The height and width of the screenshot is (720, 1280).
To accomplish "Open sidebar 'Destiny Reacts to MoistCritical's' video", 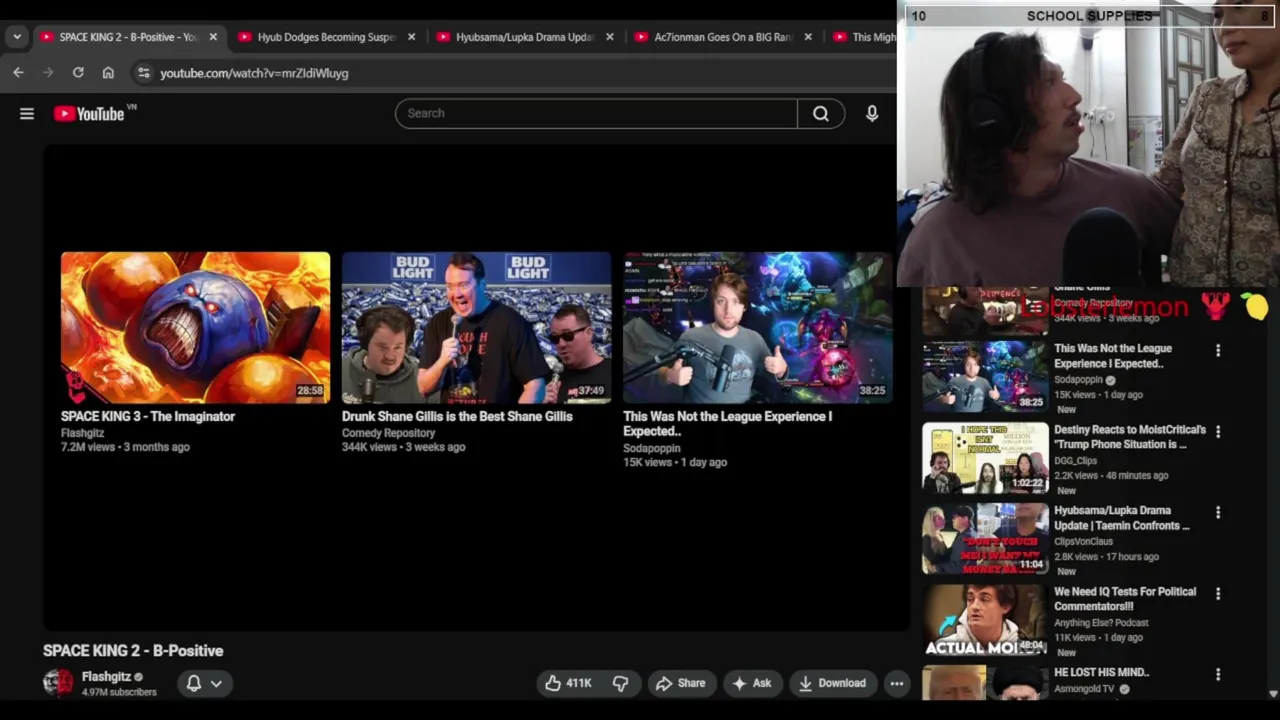I will click(1130, 437).
